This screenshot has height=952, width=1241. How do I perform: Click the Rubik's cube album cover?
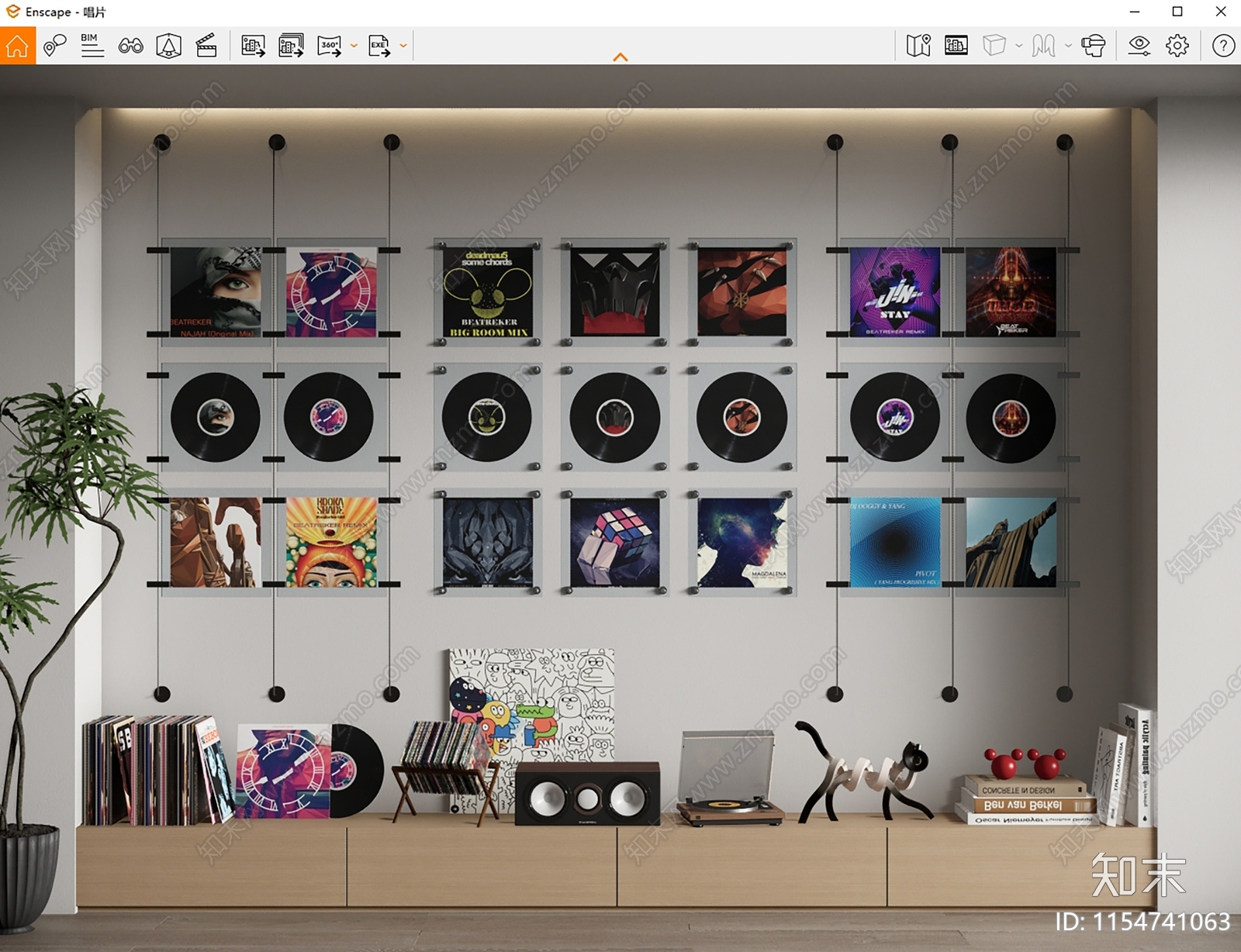point(615,543)
